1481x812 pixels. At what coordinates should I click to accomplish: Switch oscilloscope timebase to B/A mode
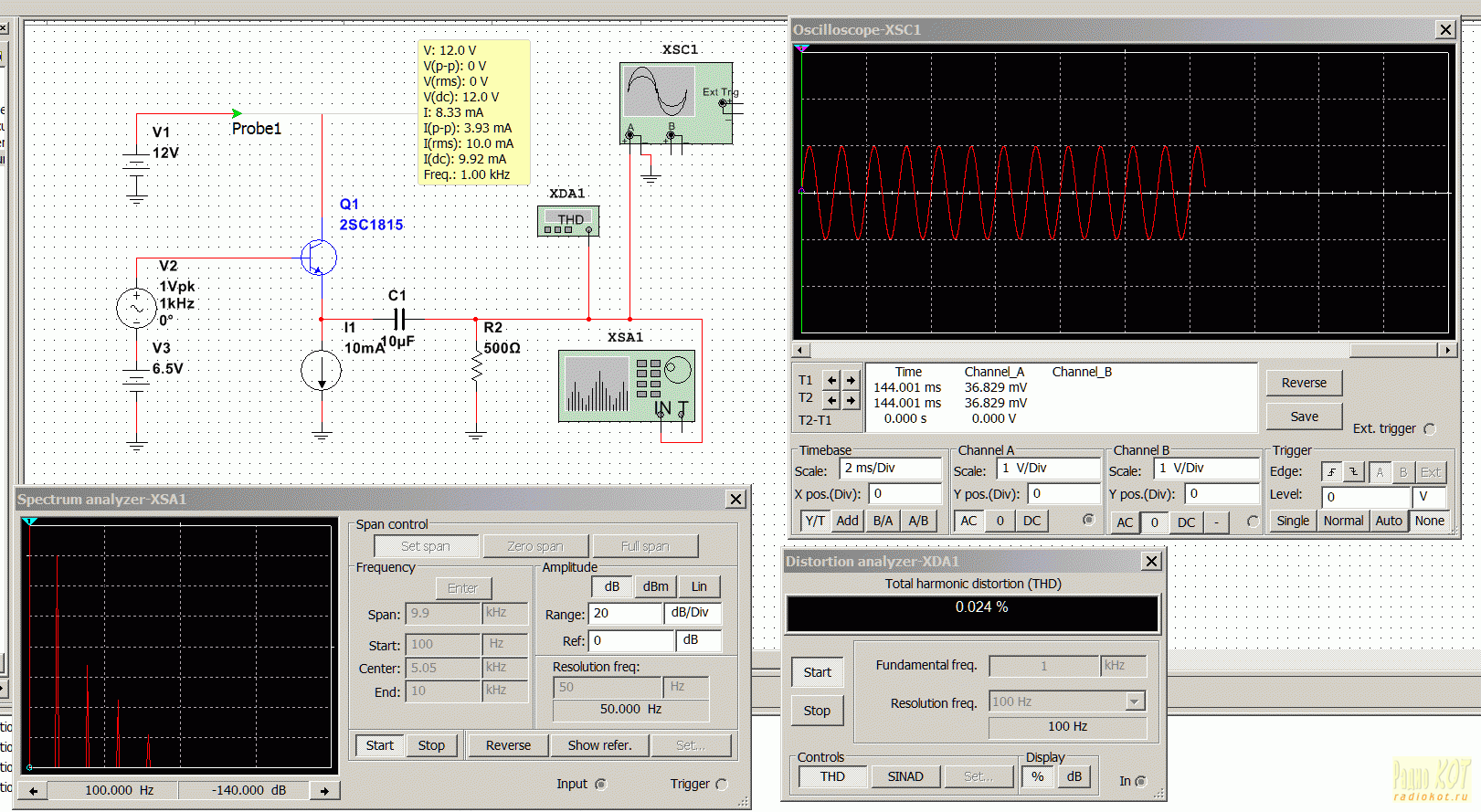tap(883, 521)
